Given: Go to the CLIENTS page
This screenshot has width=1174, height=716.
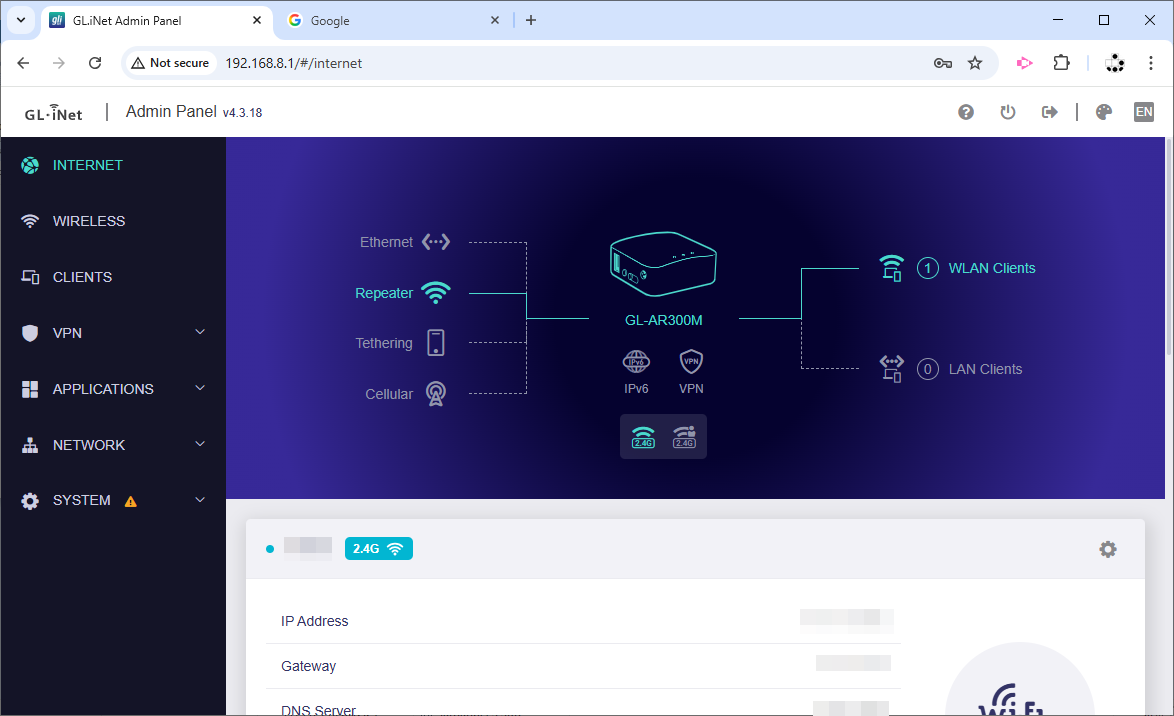Looking at the screenshot, I should [x=82, y=277].
